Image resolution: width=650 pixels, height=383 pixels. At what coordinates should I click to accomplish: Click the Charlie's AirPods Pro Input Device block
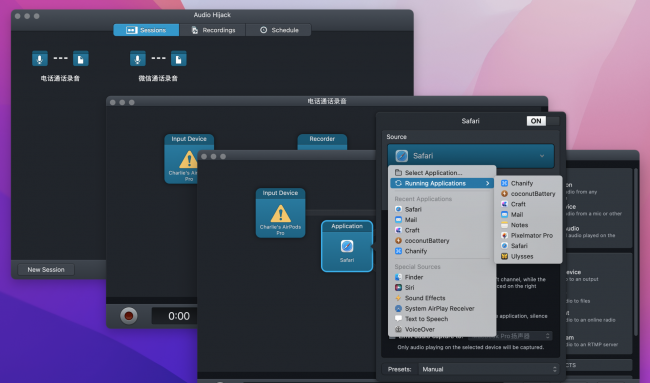[280, 213]
